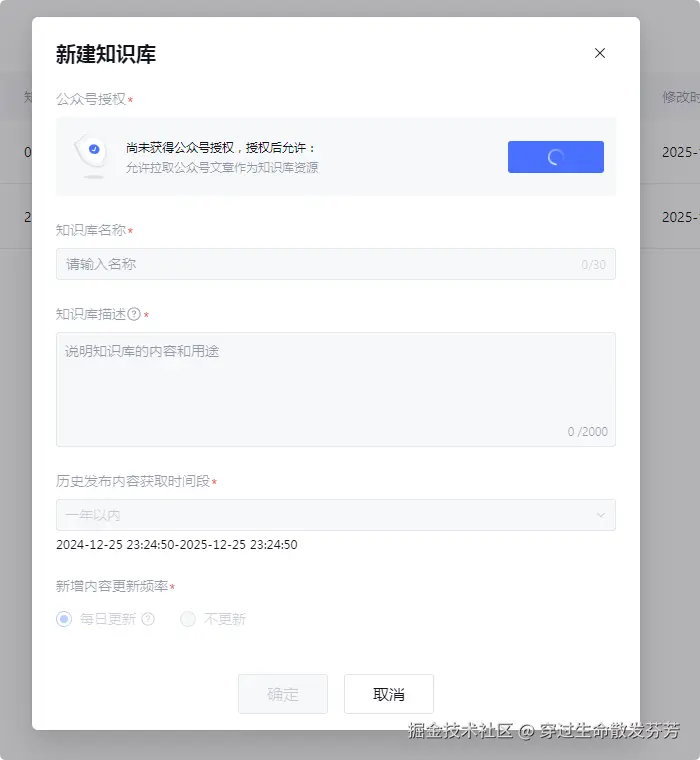Click the 新建知识库 dialog title
700x760 pixels.
coord(106,54)
